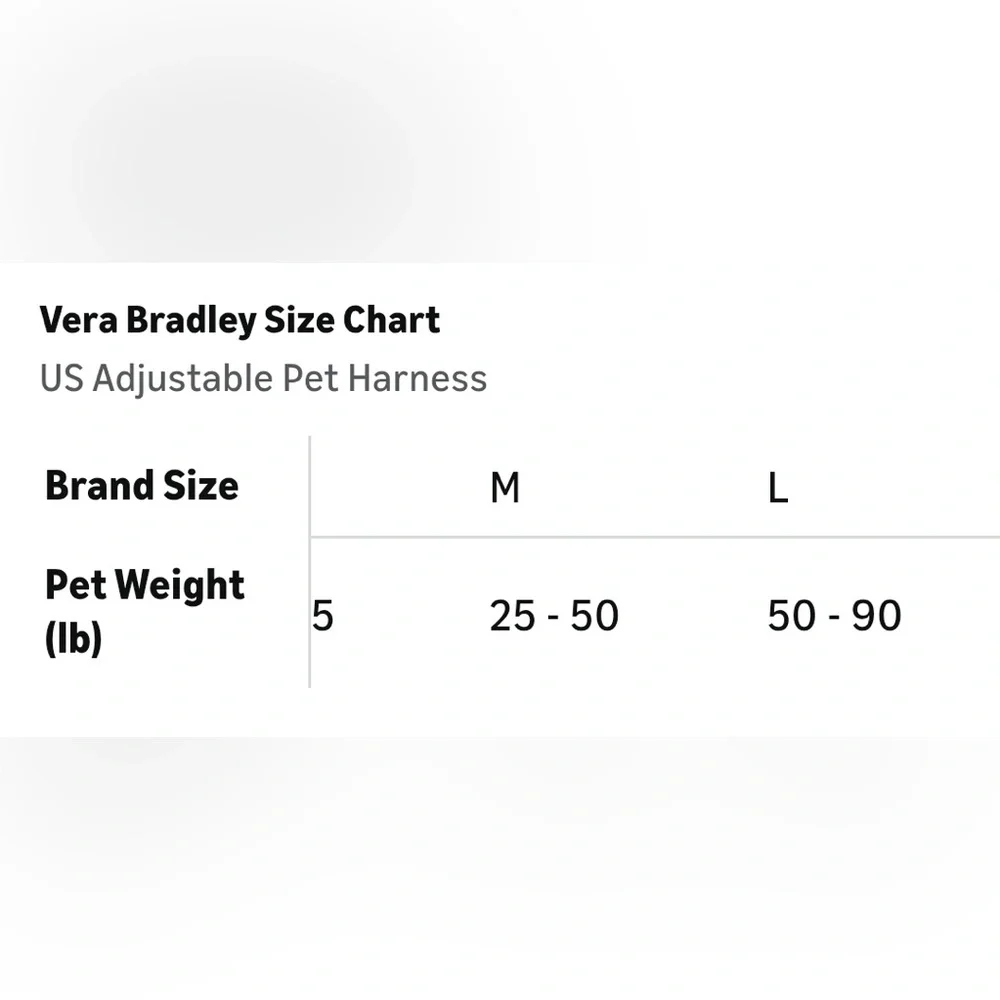Image resolution: width=1000 pixels, height=1000 pixels.
Task: Click the word Chart in the heading
Action: tap(392, 320)
